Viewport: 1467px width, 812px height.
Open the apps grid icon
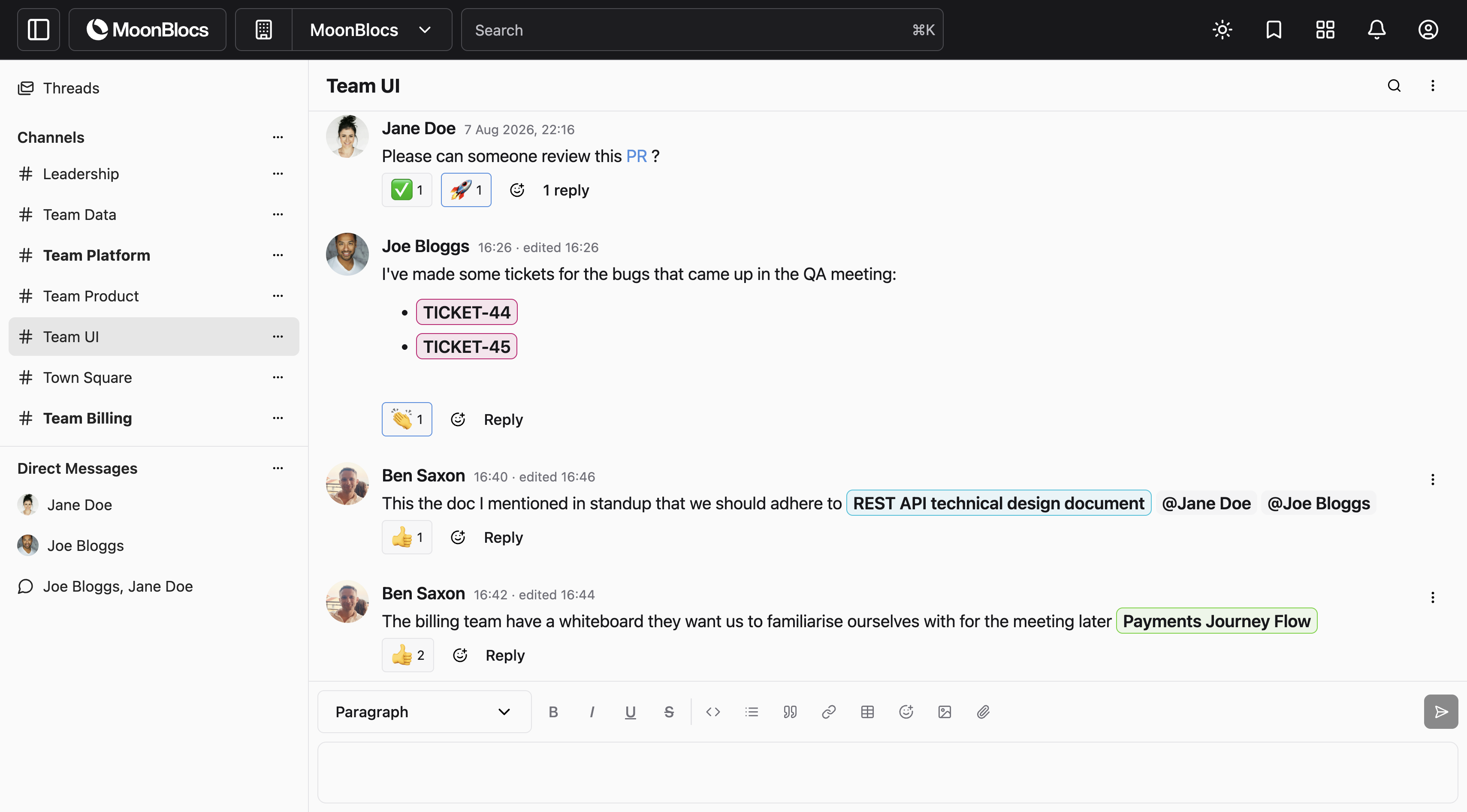click(1325, 30)
